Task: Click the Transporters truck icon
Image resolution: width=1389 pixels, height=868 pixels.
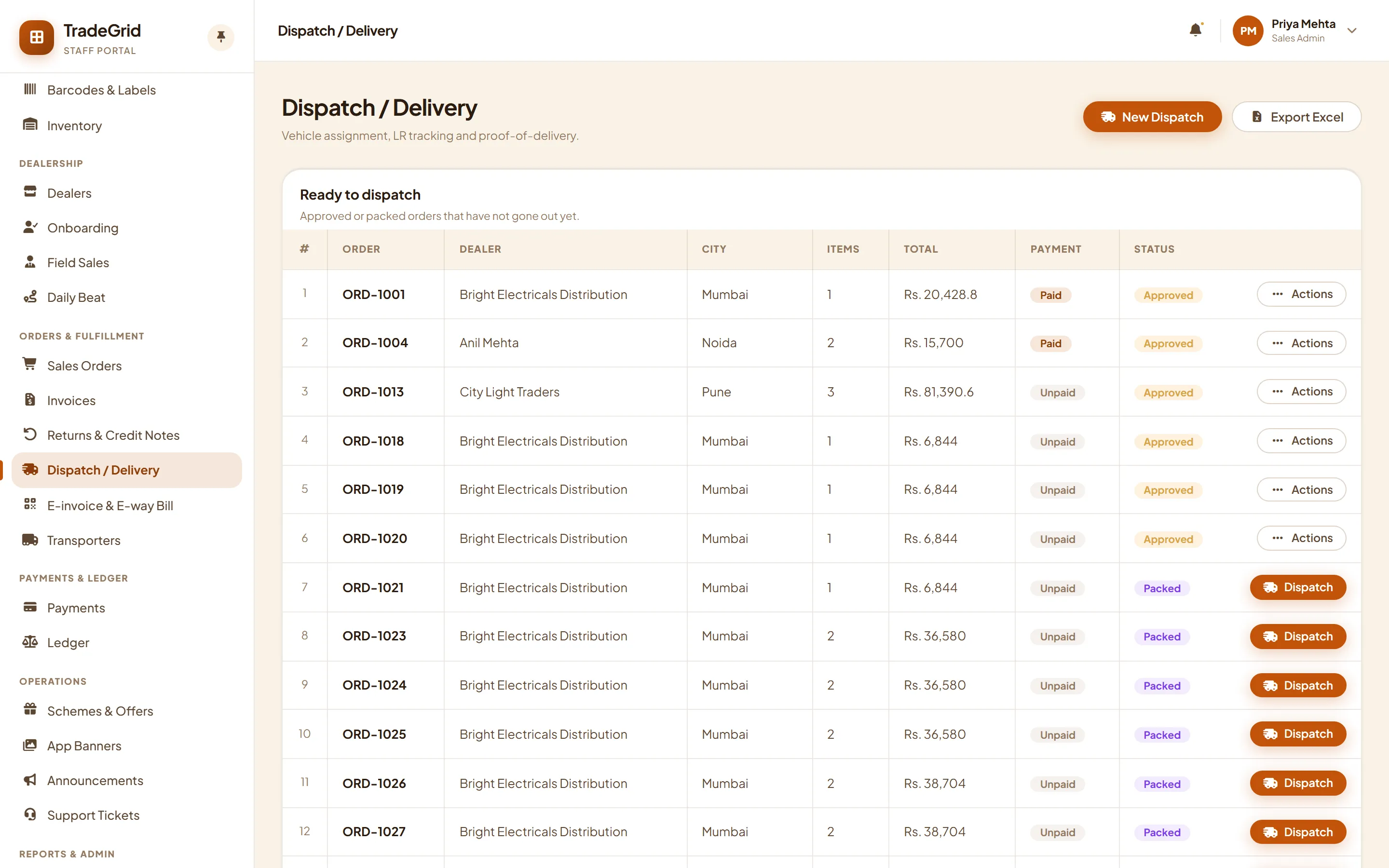Action: click(30, 540)
